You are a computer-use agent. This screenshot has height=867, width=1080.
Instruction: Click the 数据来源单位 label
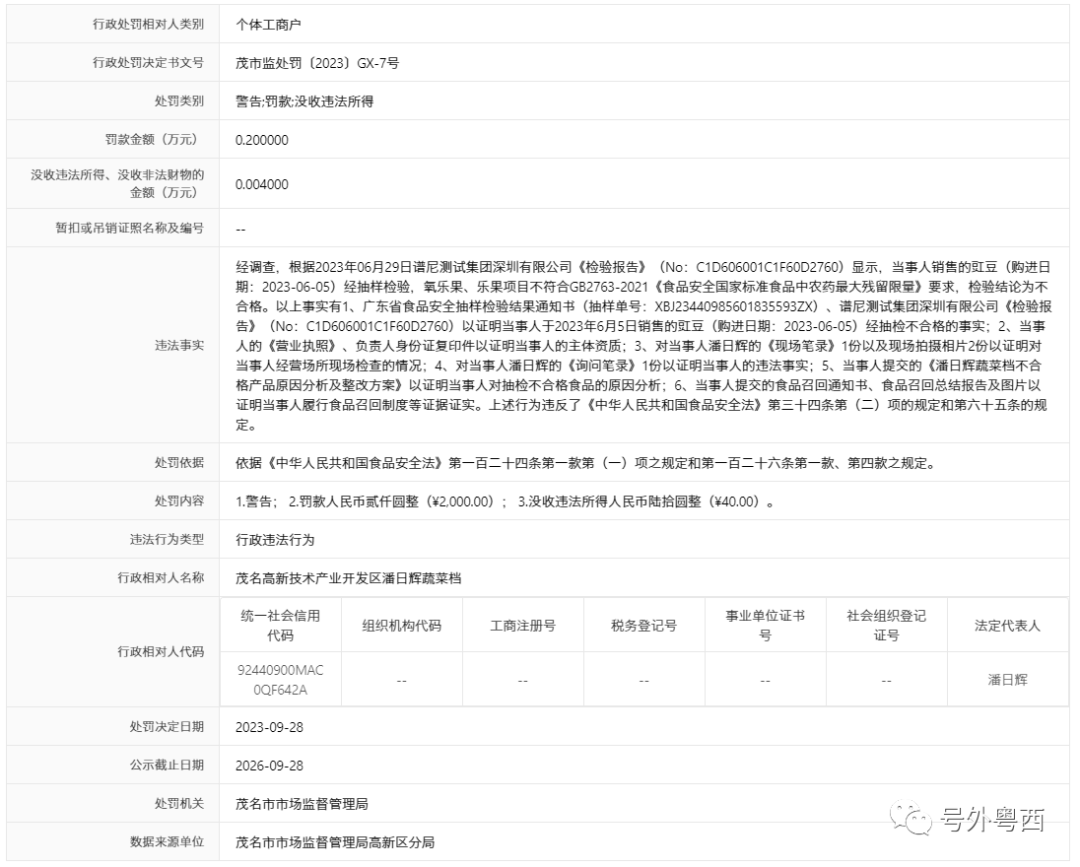click(x=167, y=842)
